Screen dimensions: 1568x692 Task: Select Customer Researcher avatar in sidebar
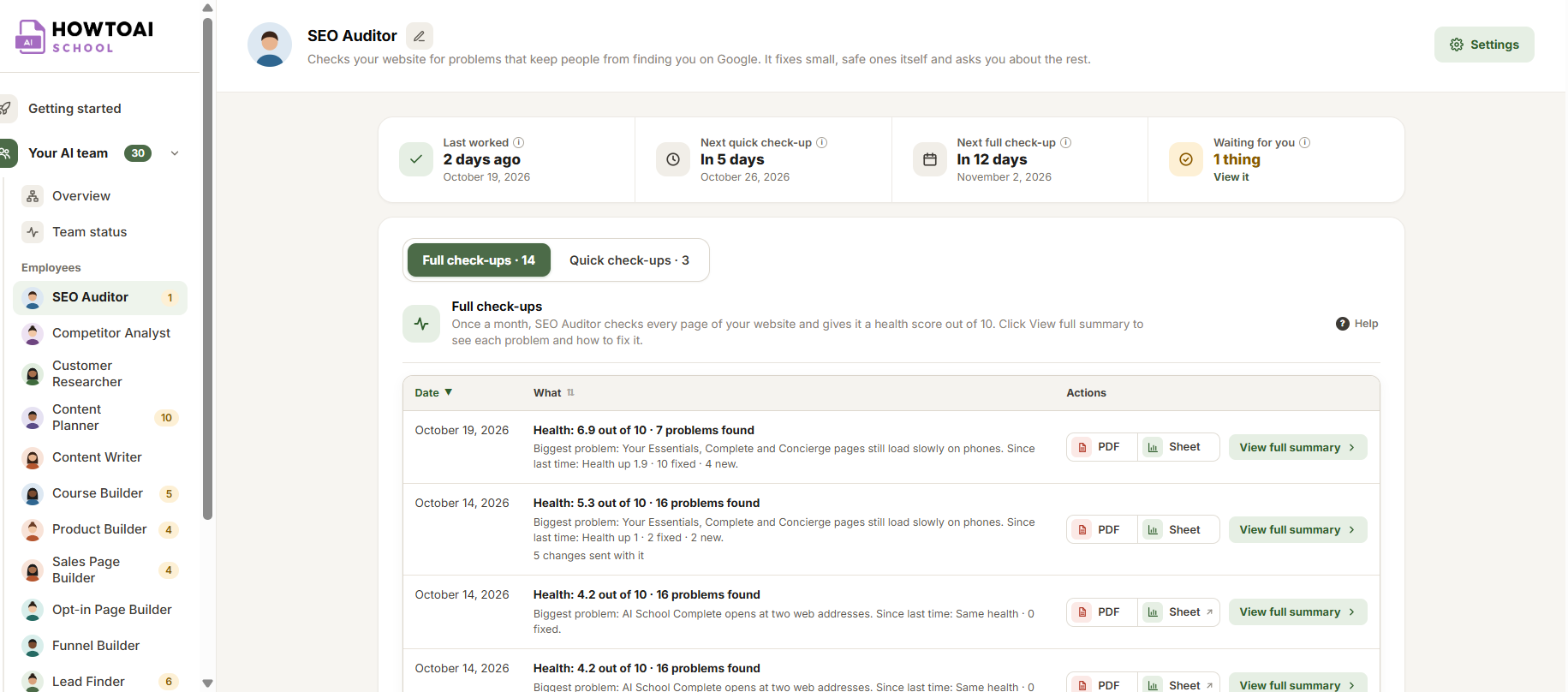(33, 374)
